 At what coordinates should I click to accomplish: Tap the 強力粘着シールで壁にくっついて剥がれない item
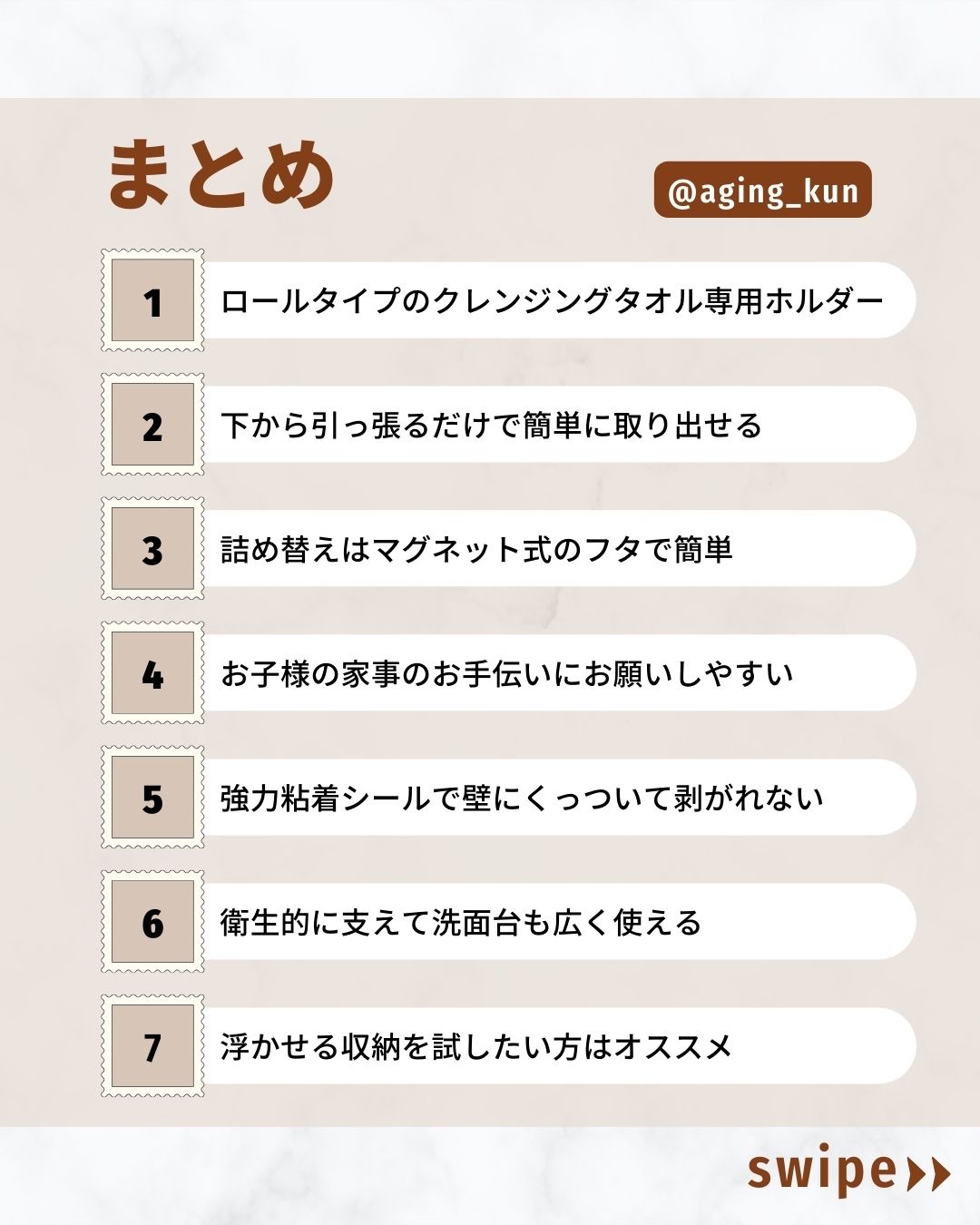(x=554, y=798)
